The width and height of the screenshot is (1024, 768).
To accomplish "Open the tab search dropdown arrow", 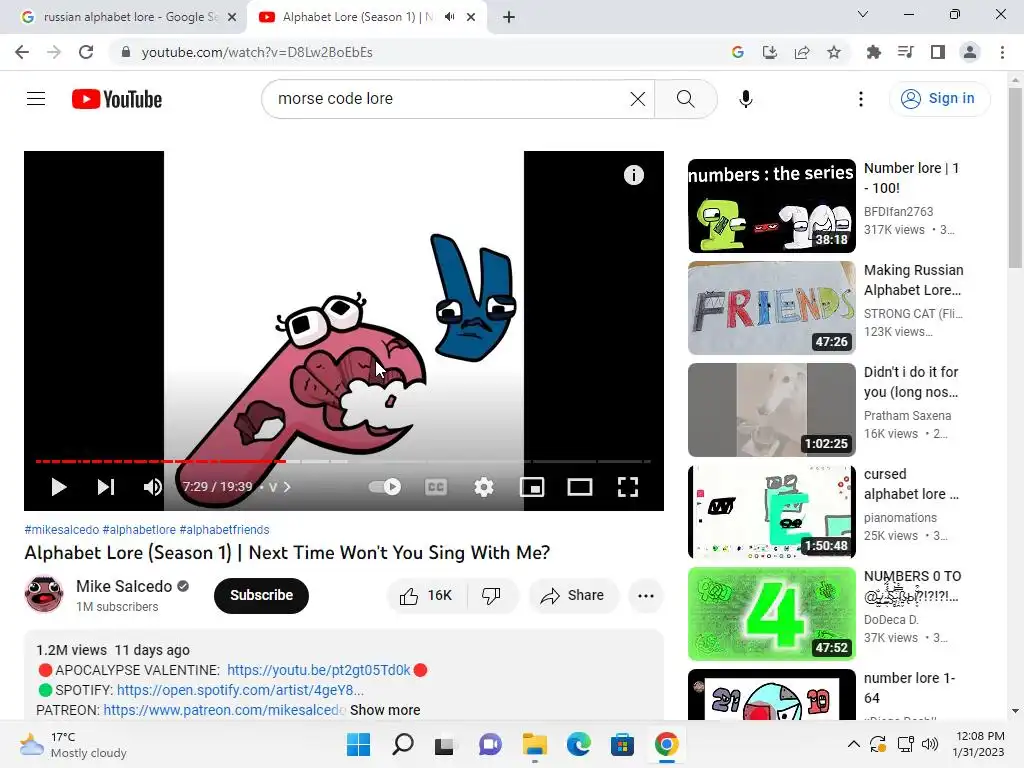I will tap(863, 14).
